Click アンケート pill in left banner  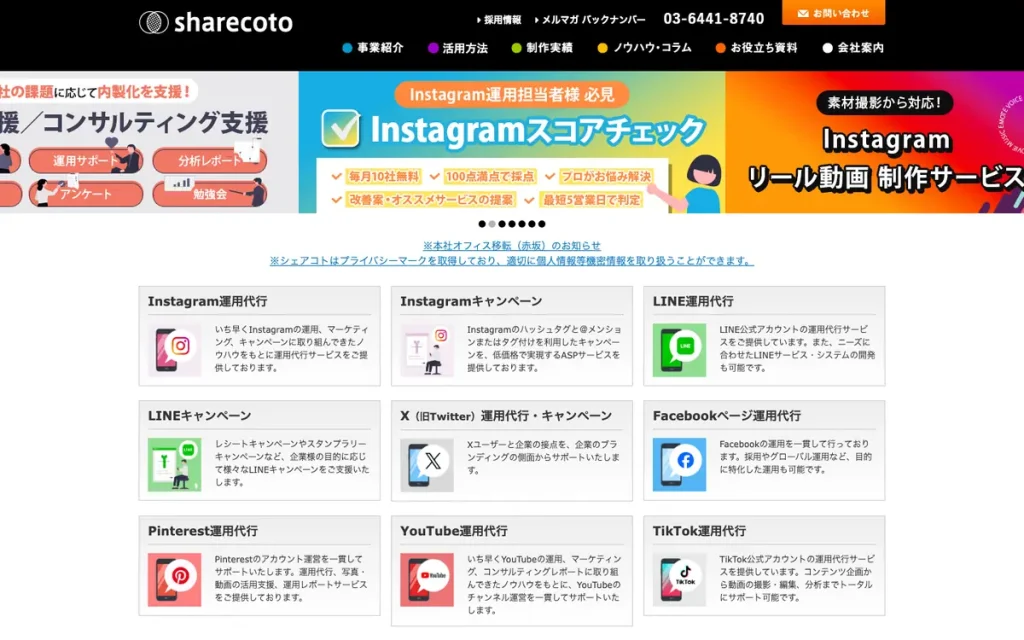point(86,194)
